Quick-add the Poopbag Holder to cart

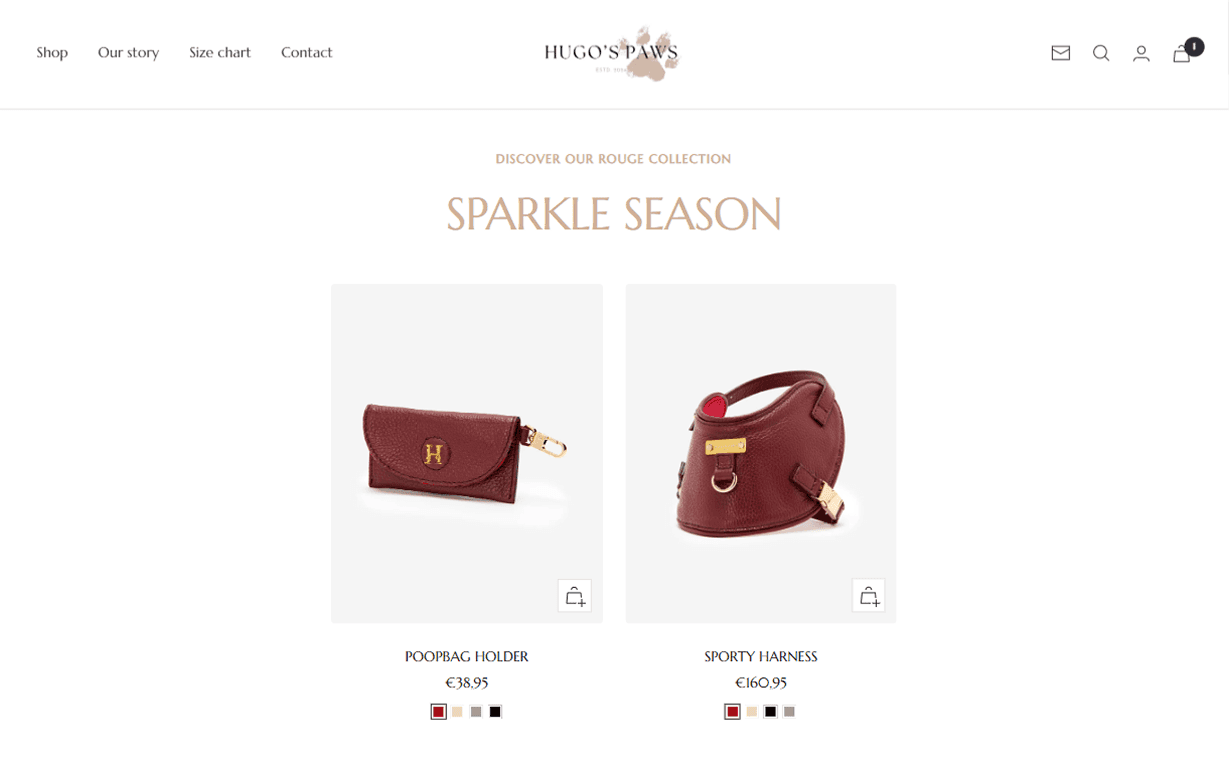[575, 596]
